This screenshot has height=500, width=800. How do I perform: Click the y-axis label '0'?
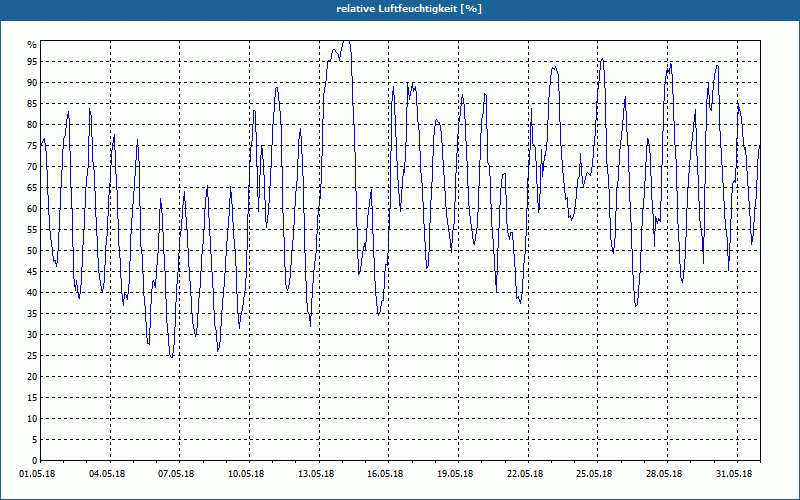tap(34, 461)
